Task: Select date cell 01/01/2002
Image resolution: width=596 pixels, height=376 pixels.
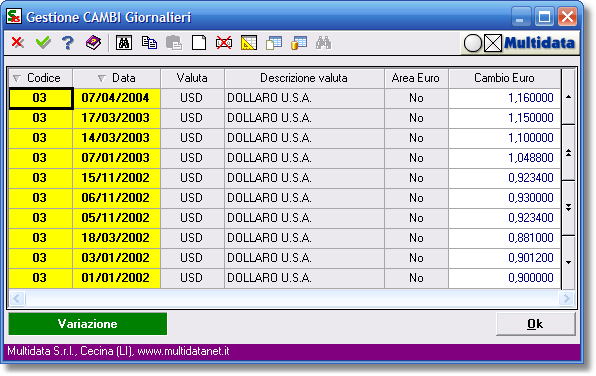Action: coord(116,278)
